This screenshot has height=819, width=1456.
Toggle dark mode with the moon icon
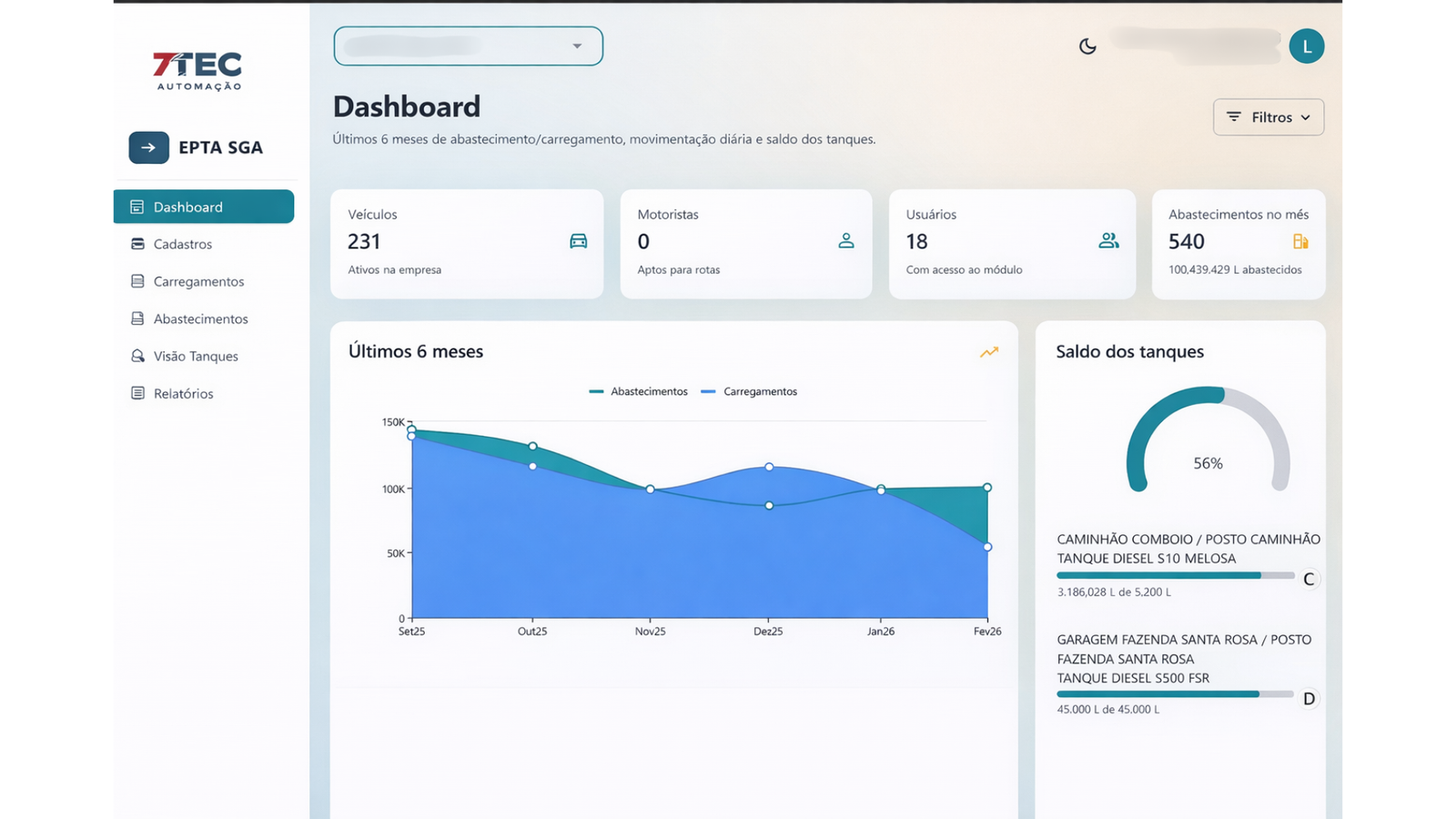pyautogui.click(x=1087, y=46)
